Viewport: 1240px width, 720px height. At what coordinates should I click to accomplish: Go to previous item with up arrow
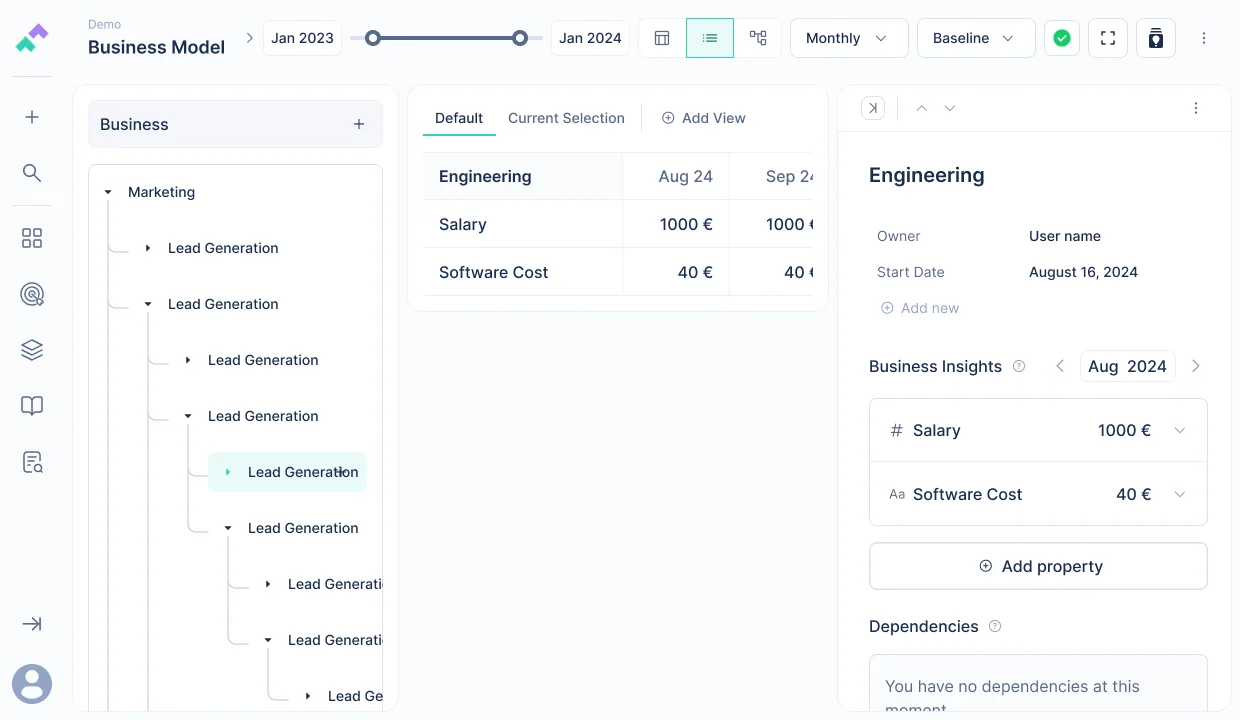[922, 108]
